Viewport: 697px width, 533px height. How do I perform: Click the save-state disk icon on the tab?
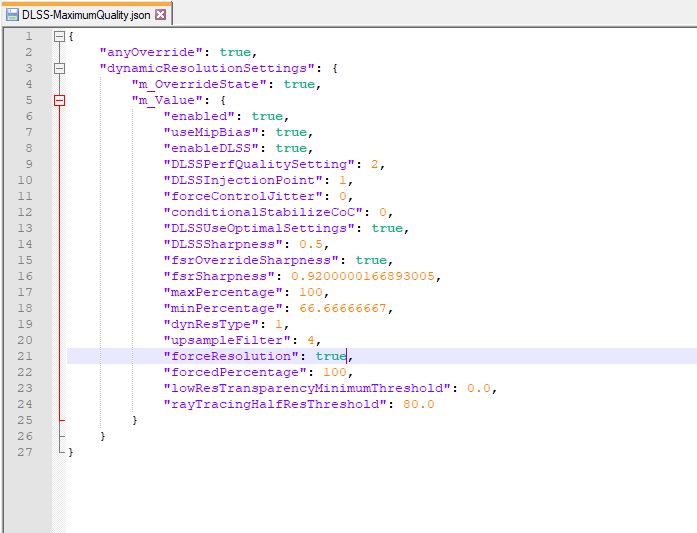click(x=12, y=15)
